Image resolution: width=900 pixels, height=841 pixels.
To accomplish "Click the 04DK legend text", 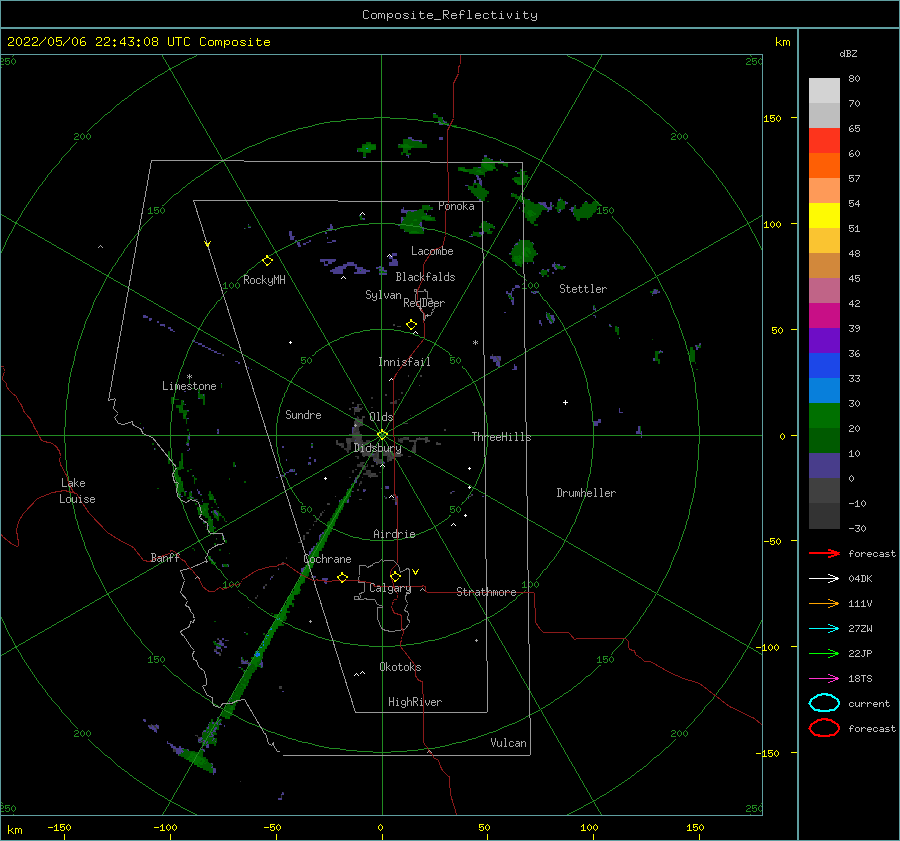I will 860,579.
